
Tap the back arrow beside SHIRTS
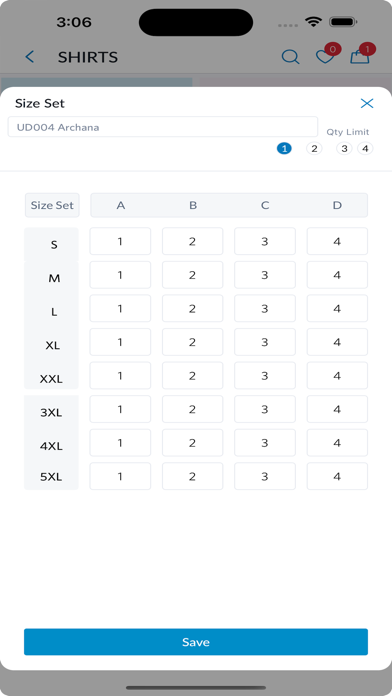pyautogui.click(x=30, y=57)
